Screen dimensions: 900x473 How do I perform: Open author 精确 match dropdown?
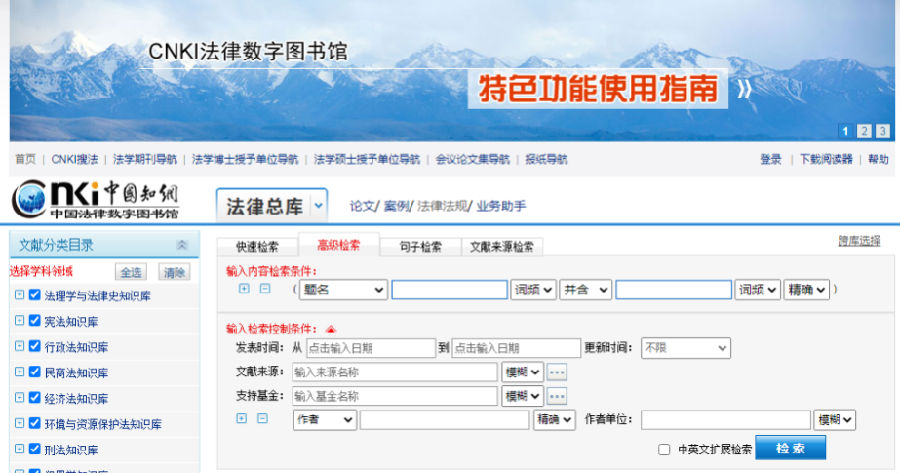(x=554, y=420)
